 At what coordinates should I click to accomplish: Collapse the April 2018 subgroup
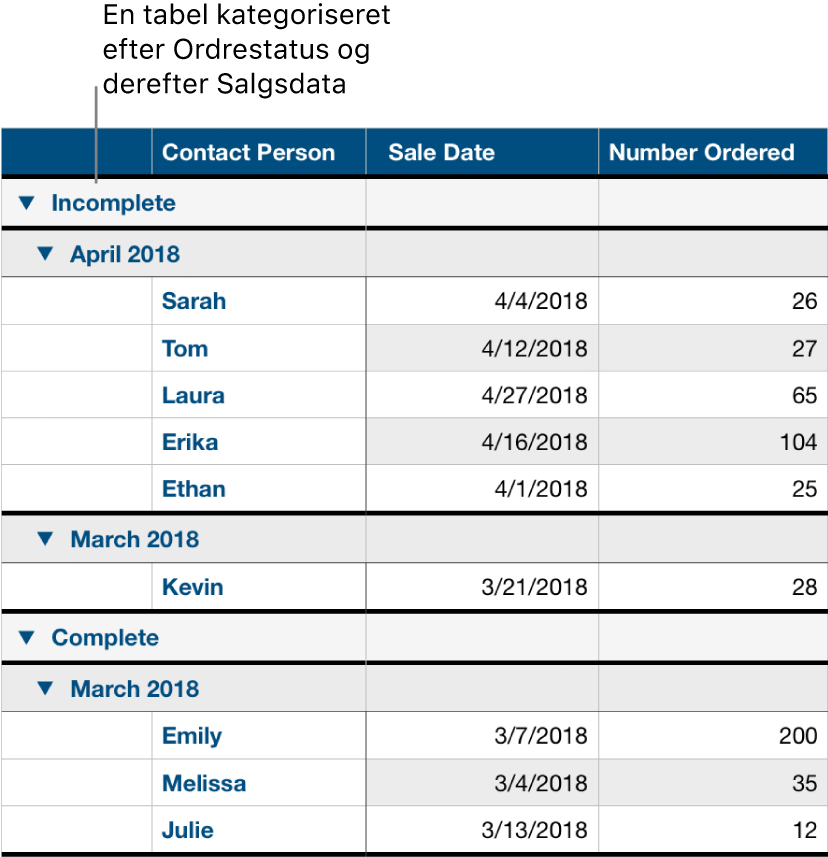click(46, 254)
